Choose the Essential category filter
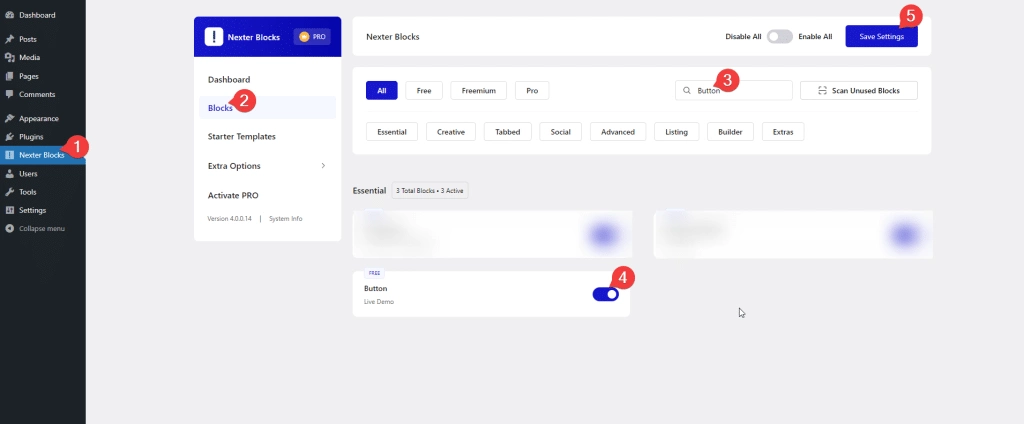 pyautogui.click(x=392, y=132)
